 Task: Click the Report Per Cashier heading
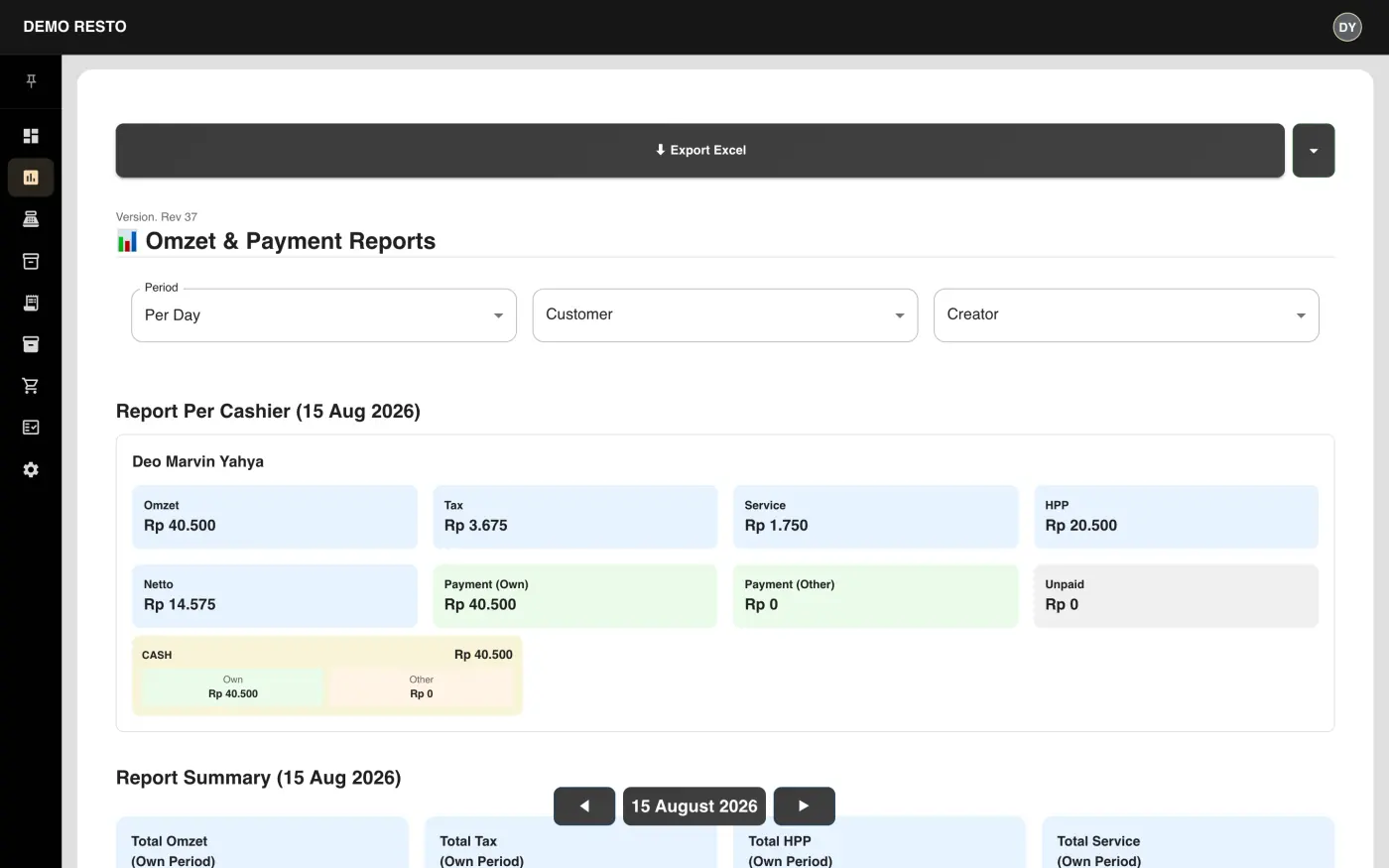click(268, 412)
